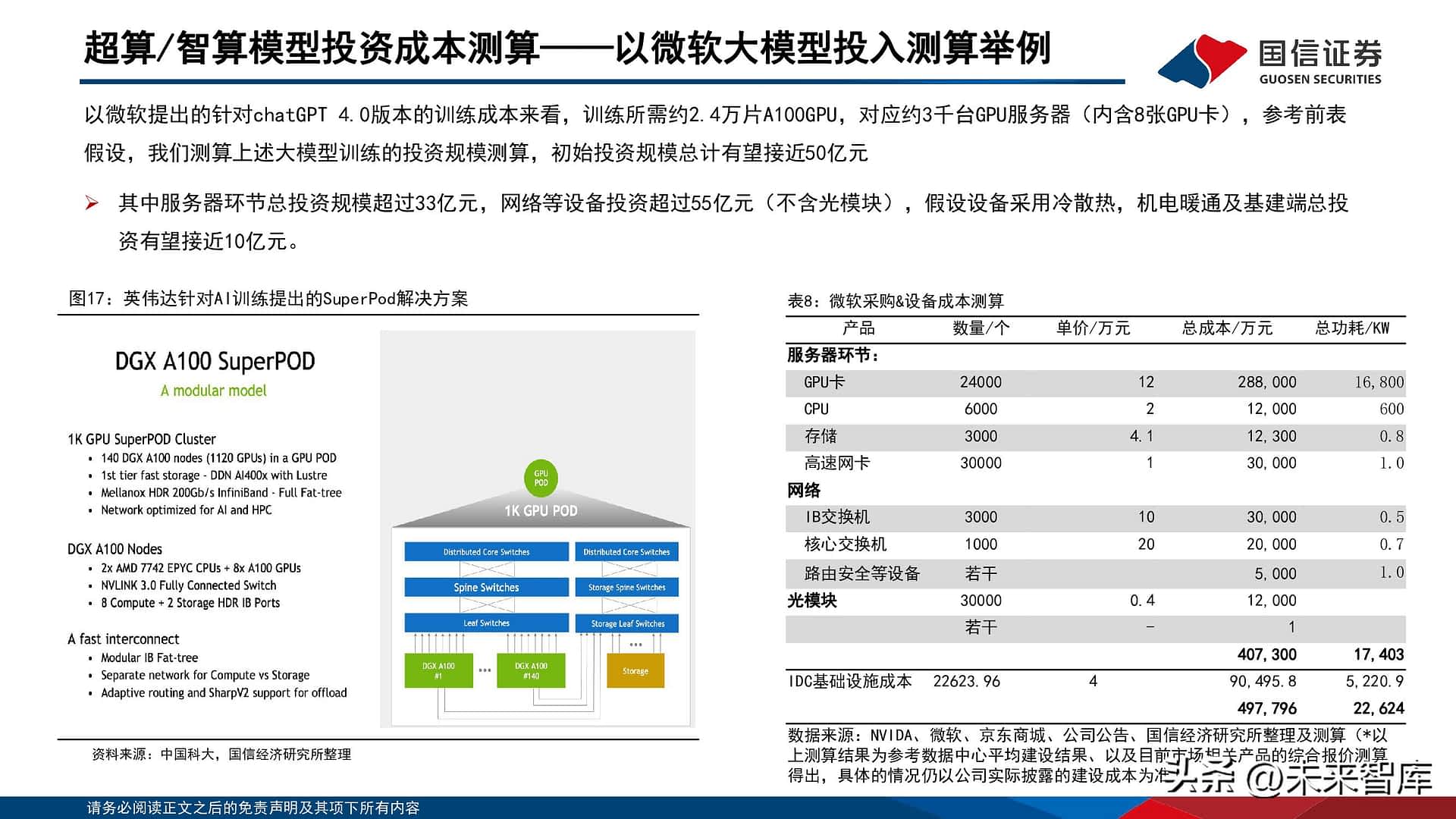1456x819 pixels.
Task: Click the 16,800 power cell
Action: click(1379, 382)
